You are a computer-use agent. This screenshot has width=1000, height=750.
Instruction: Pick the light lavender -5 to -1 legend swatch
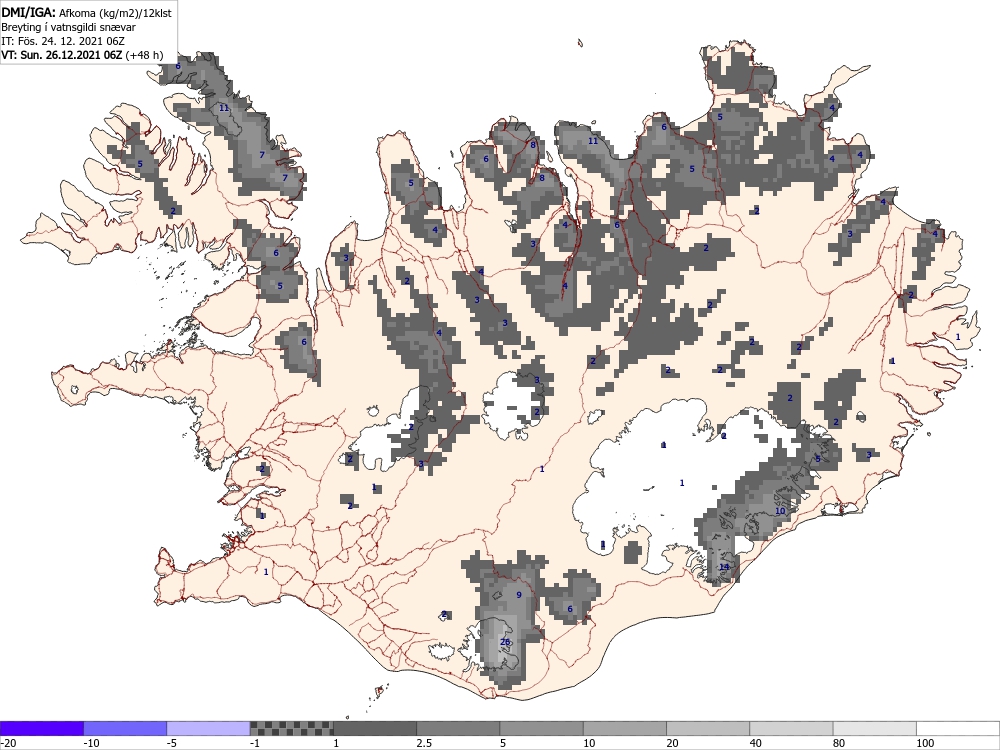coord(209,728)
